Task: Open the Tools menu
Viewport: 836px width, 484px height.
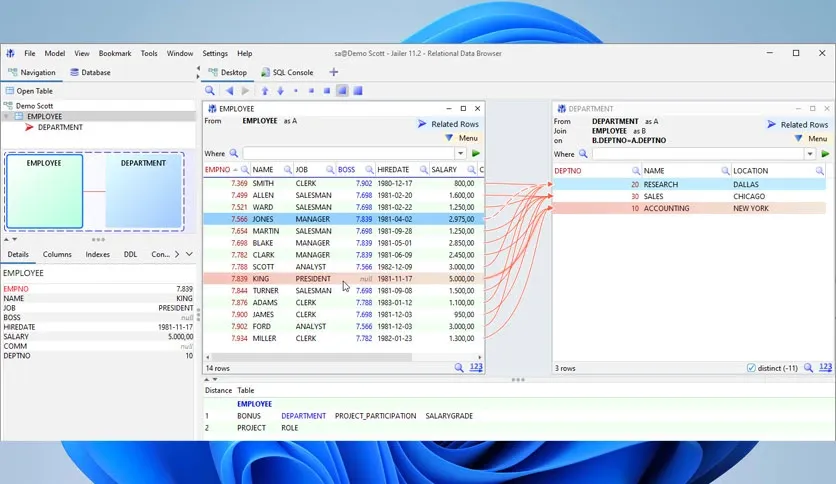Action: tap(149, 53)
